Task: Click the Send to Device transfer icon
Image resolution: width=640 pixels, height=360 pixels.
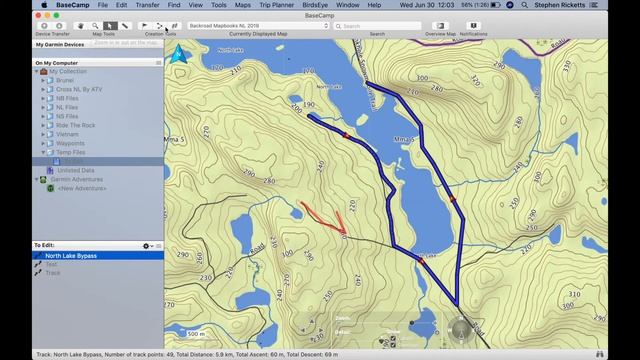Action: (x=44, y=26)
